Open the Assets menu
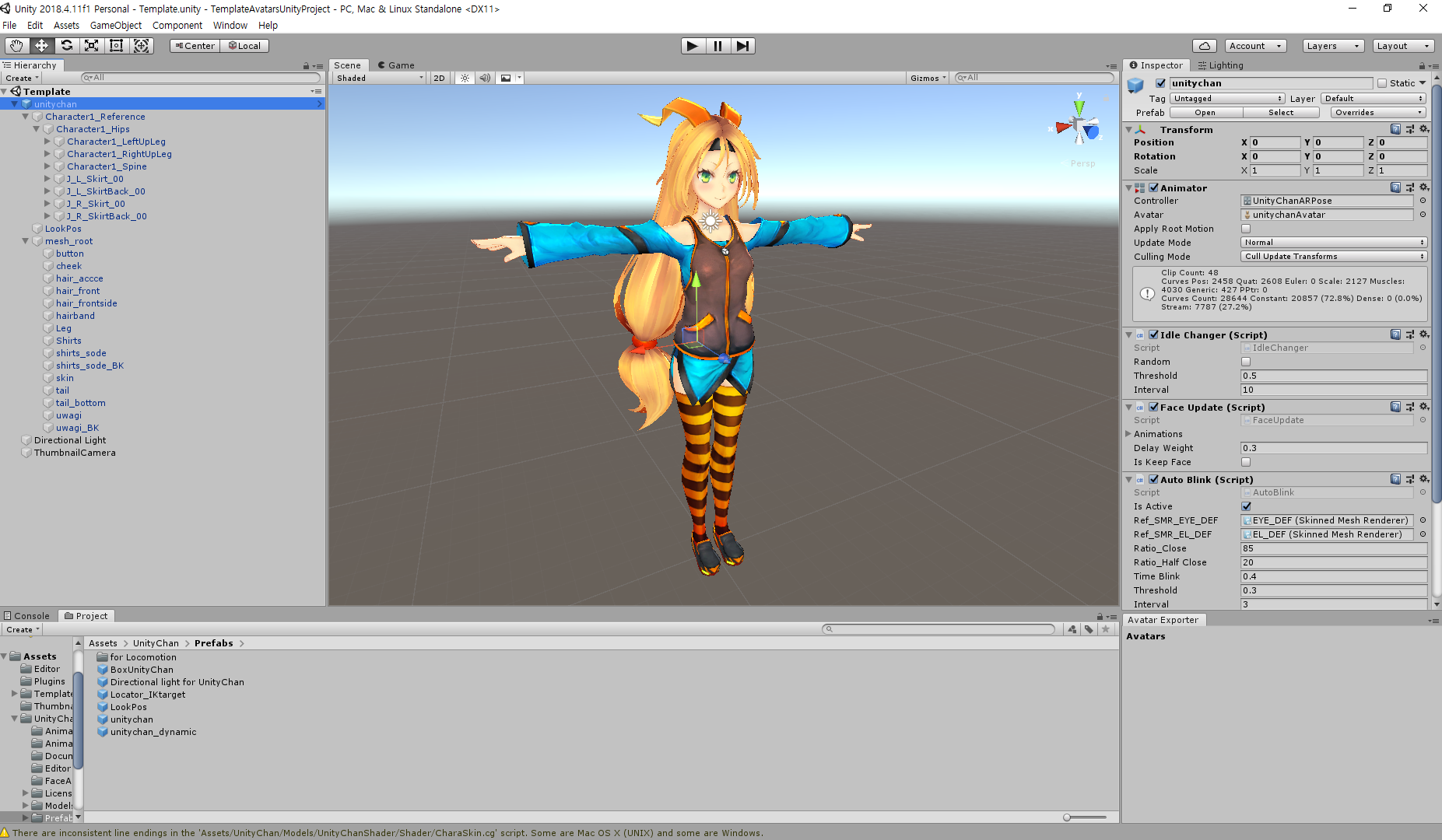The height and width of the screenshot is (840, 1442). (66, 25)
